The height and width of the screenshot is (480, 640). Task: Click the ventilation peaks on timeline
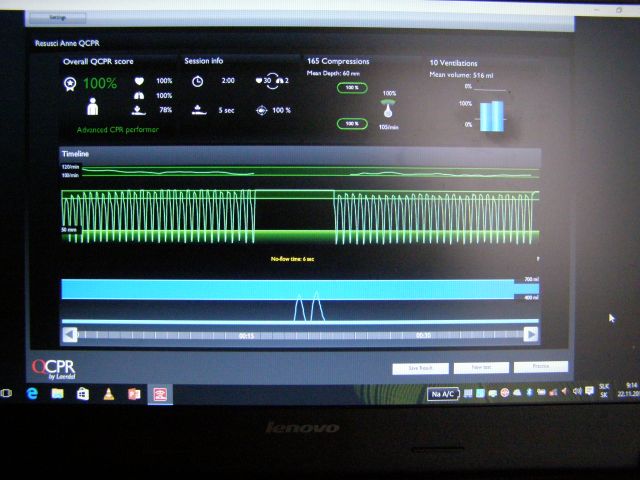point(307,307)
